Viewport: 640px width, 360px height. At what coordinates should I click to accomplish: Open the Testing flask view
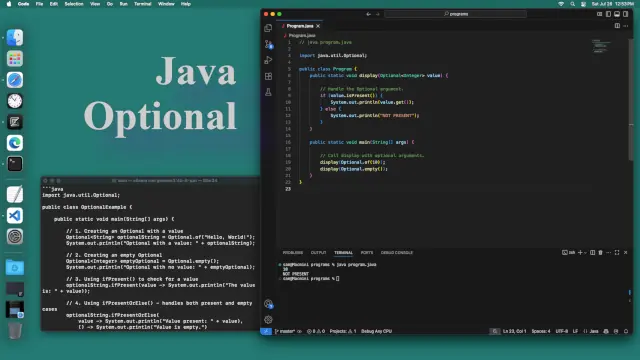click(268, 92)
